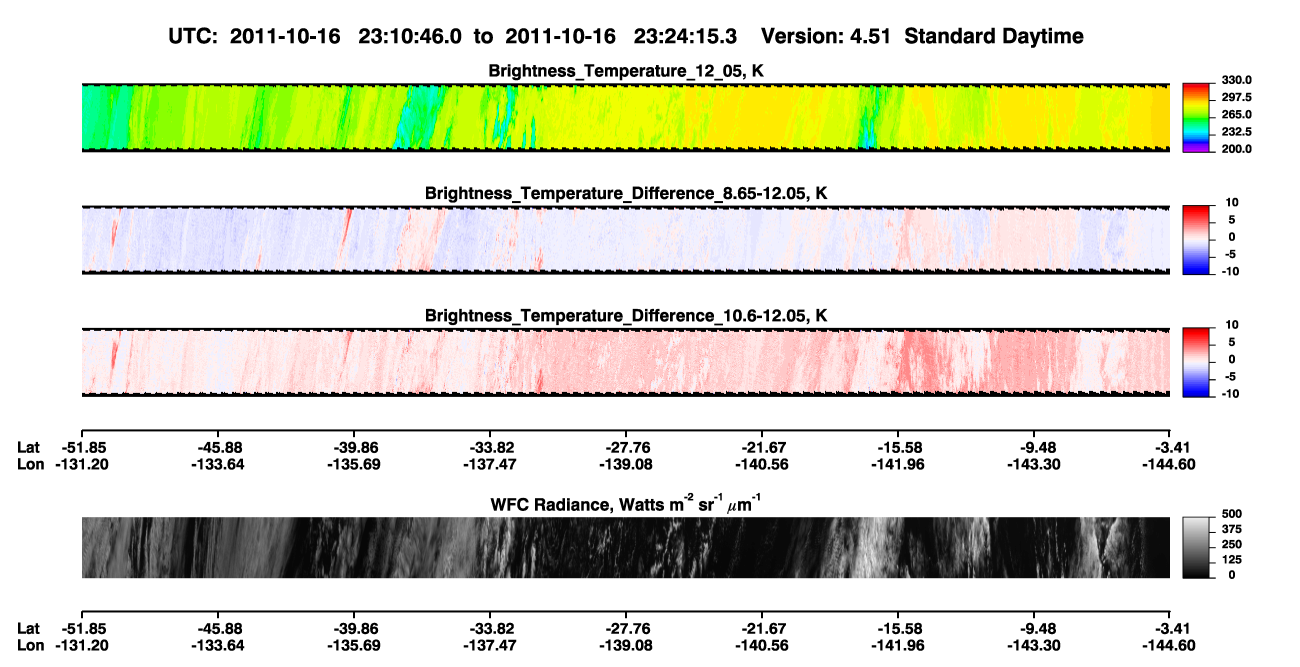Viewport: 1300px width, 667px height.
Task: Click longitude -139.08 on the bottom axis
Action: pyautogui.click(x=626, y=646)
